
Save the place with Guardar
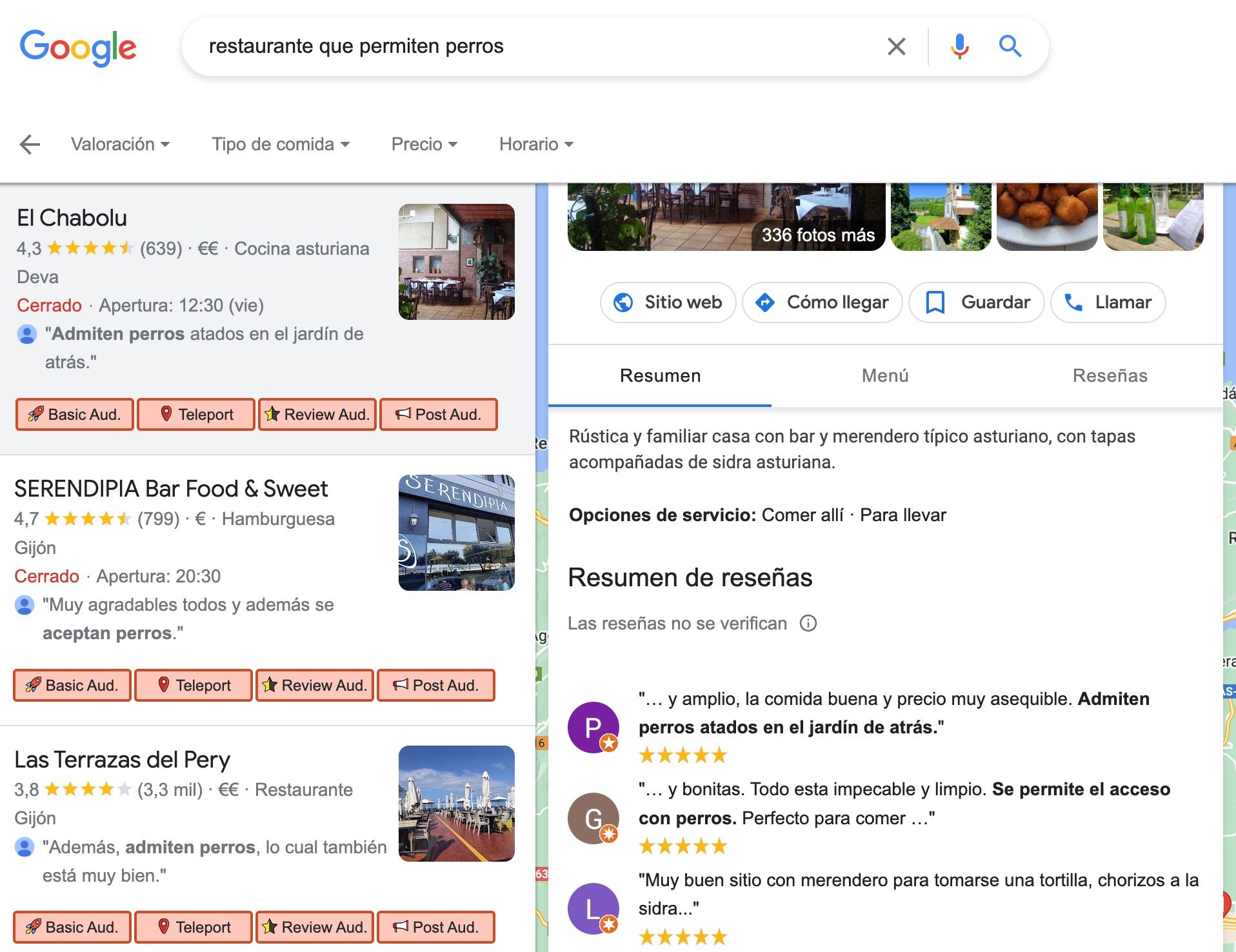(976, 302)
